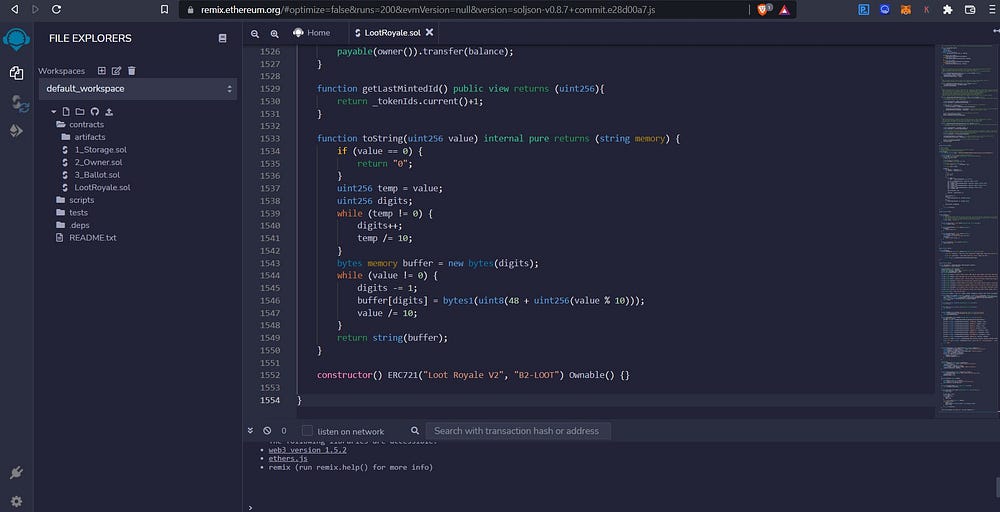1000x512 pixels.
Task: Click the terminal search magnifier icon
Action: [415, 430]
